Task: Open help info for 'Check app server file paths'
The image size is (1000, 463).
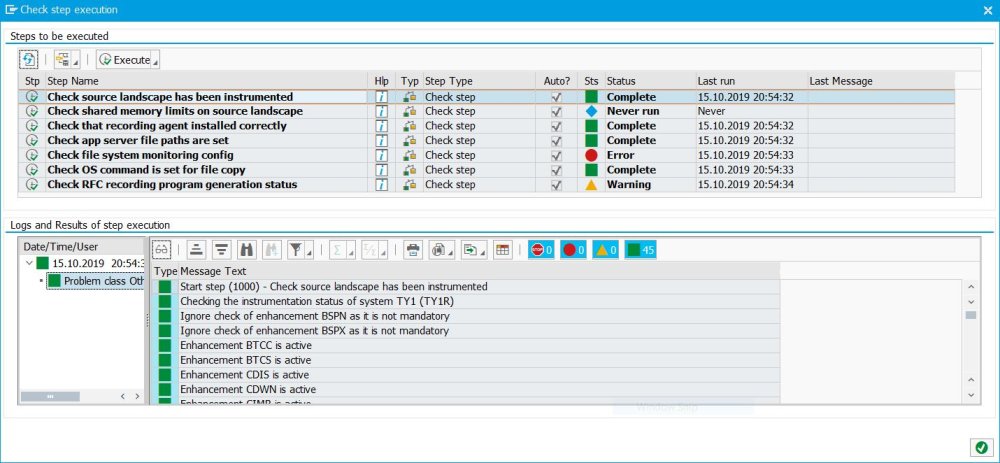Action: (x=381, y=140)
